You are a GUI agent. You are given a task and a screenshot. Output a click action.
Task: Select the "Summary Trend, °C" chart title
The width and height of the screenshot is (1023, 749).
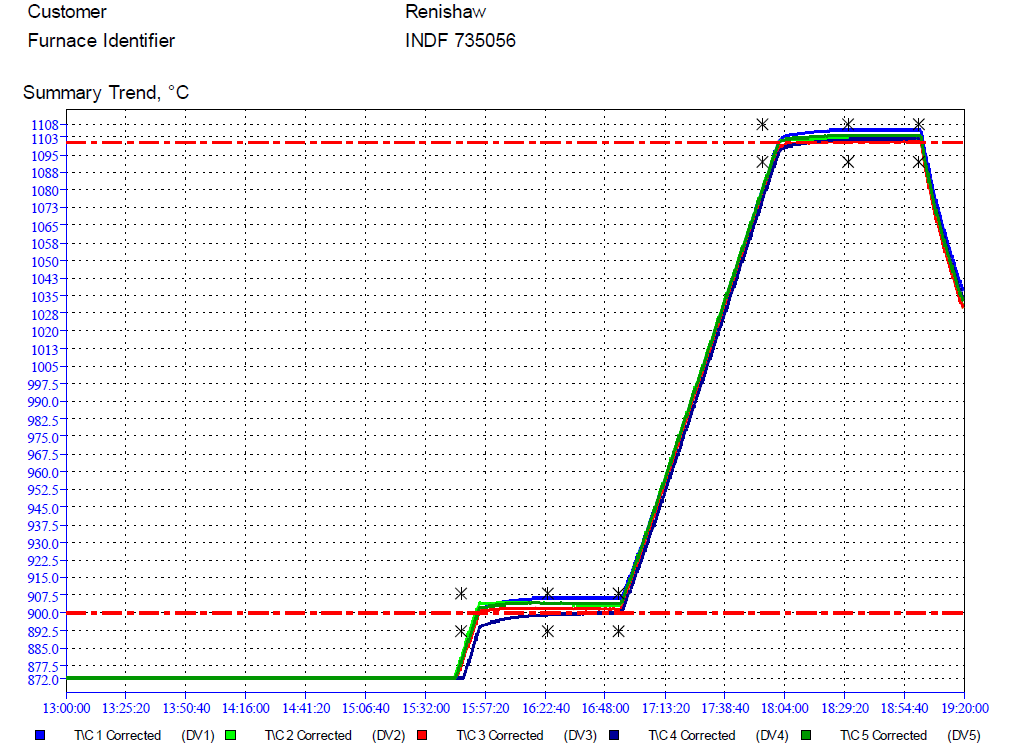[106, 93]
